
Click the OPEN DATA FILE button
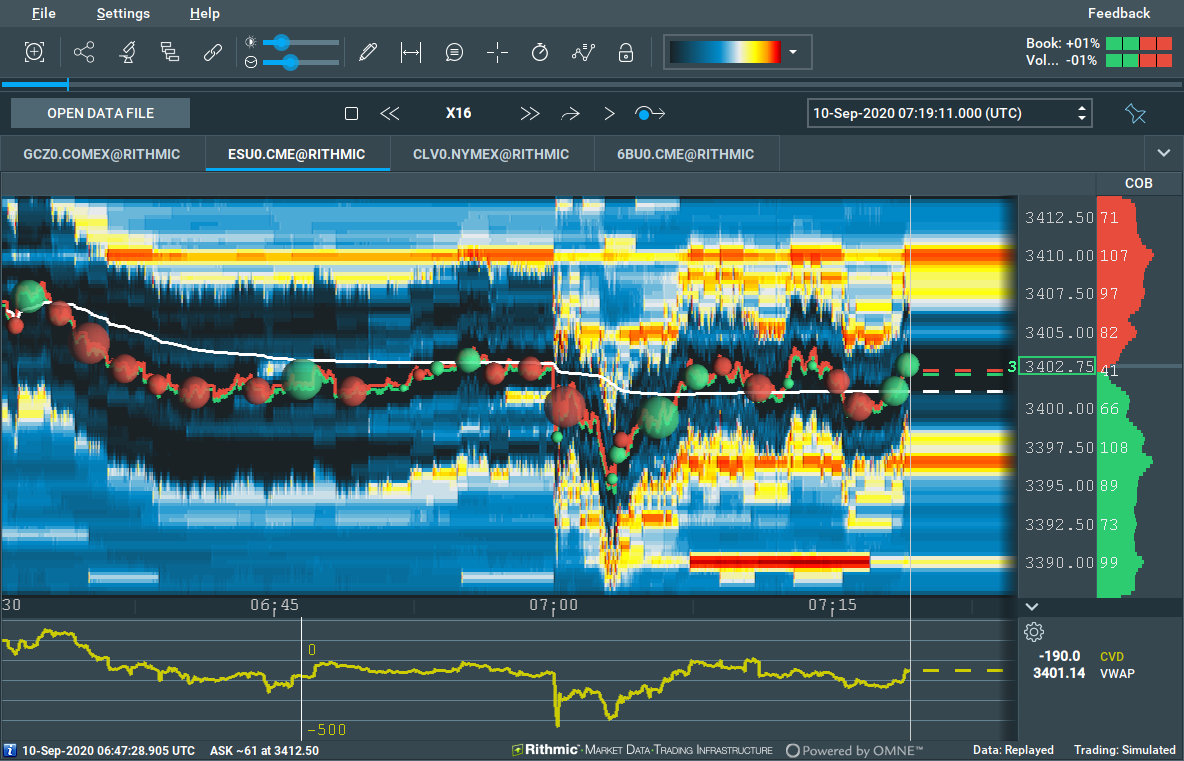100,113
